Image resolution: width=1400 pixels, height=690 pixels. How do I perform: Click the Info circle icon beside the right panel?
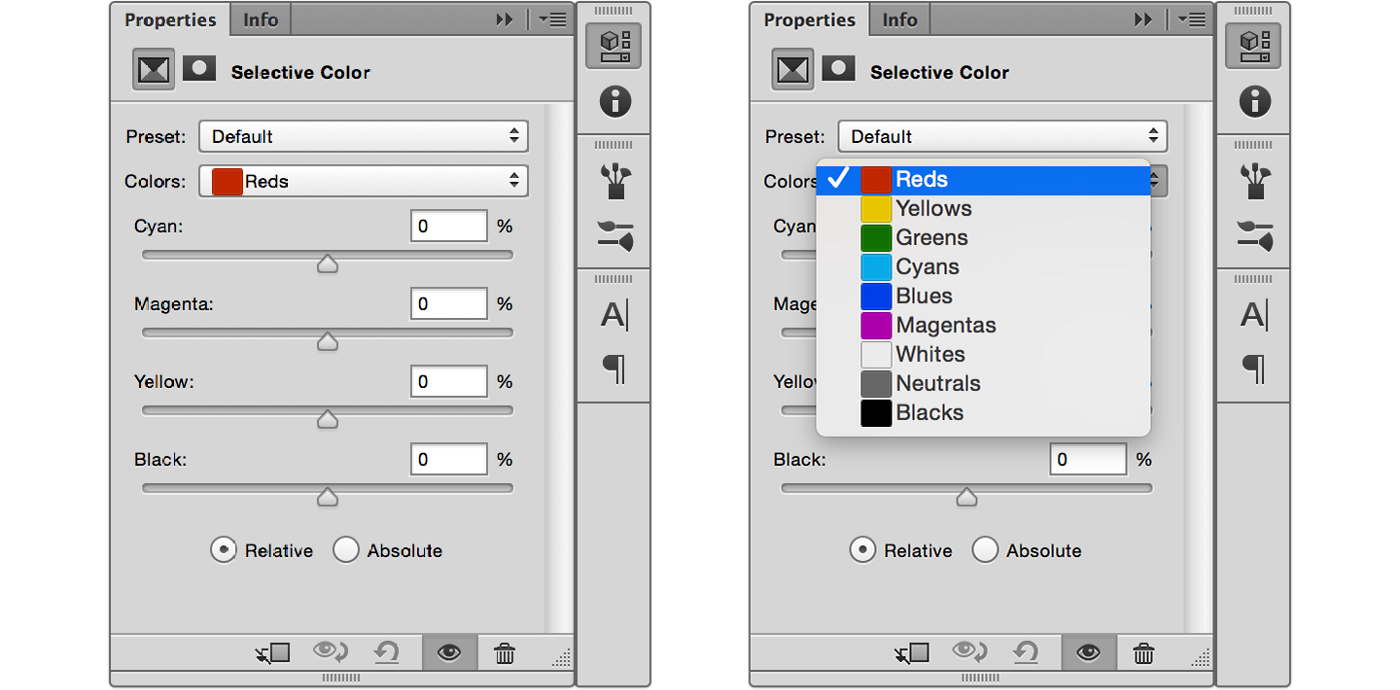[1253, 101]
